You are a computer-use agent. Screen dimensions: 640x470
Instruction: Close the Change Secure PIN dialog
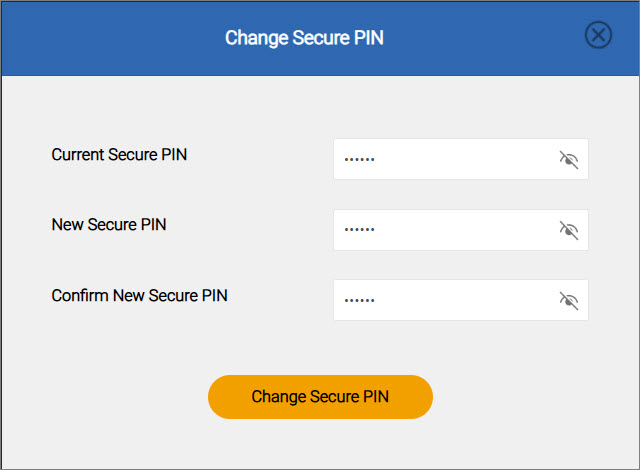coord(598,35)
